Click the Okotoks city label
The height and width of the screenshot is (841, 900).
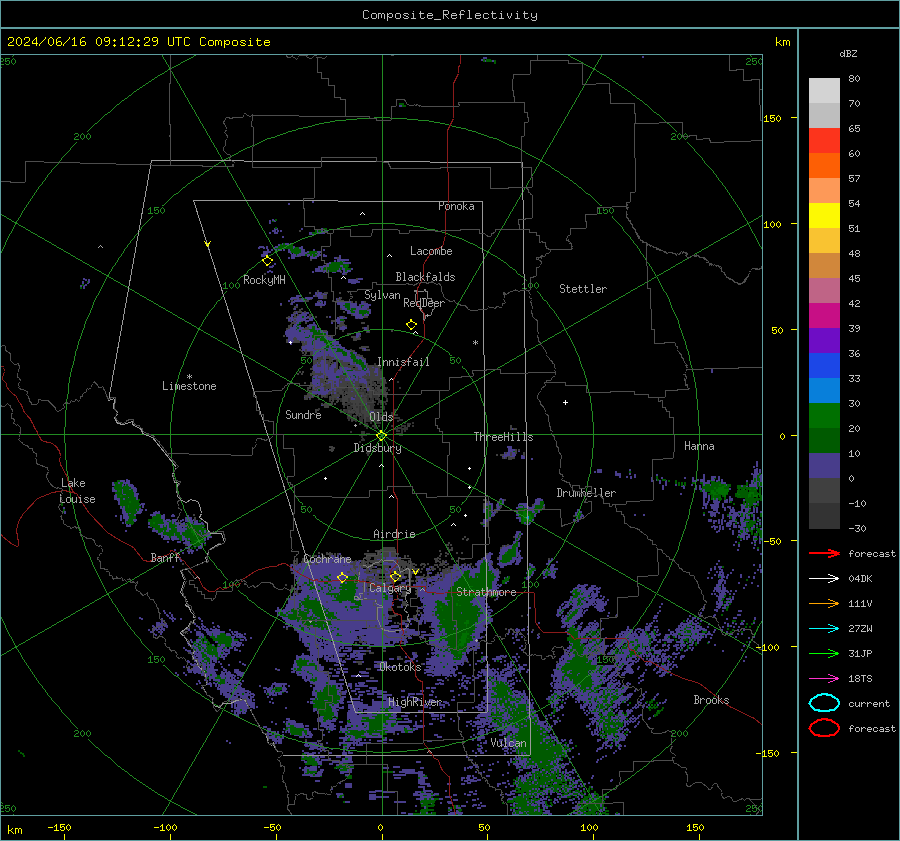400,667
